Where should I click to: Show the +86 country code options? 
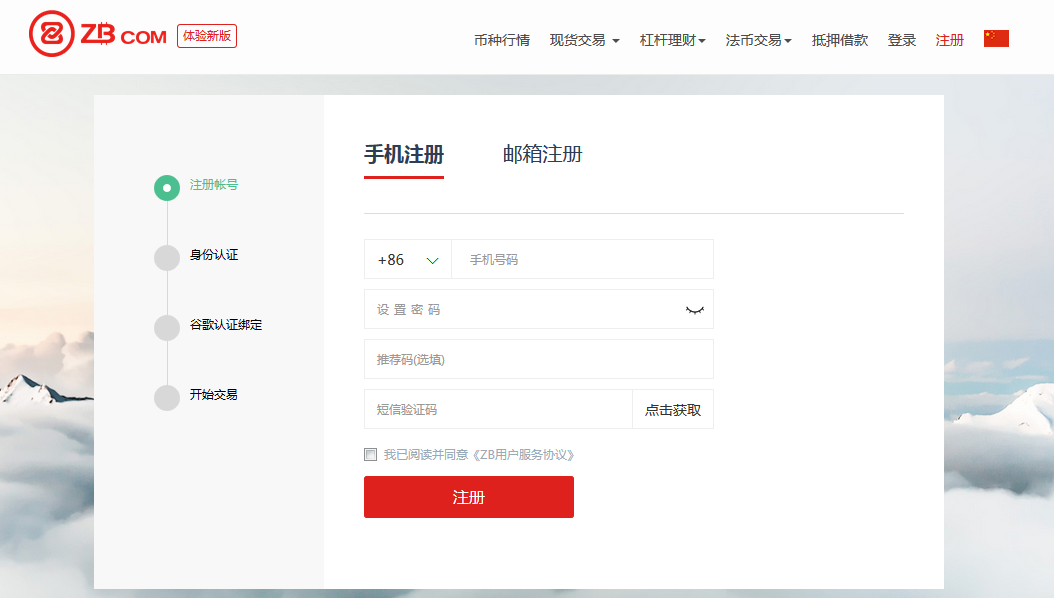pos(407,259)
